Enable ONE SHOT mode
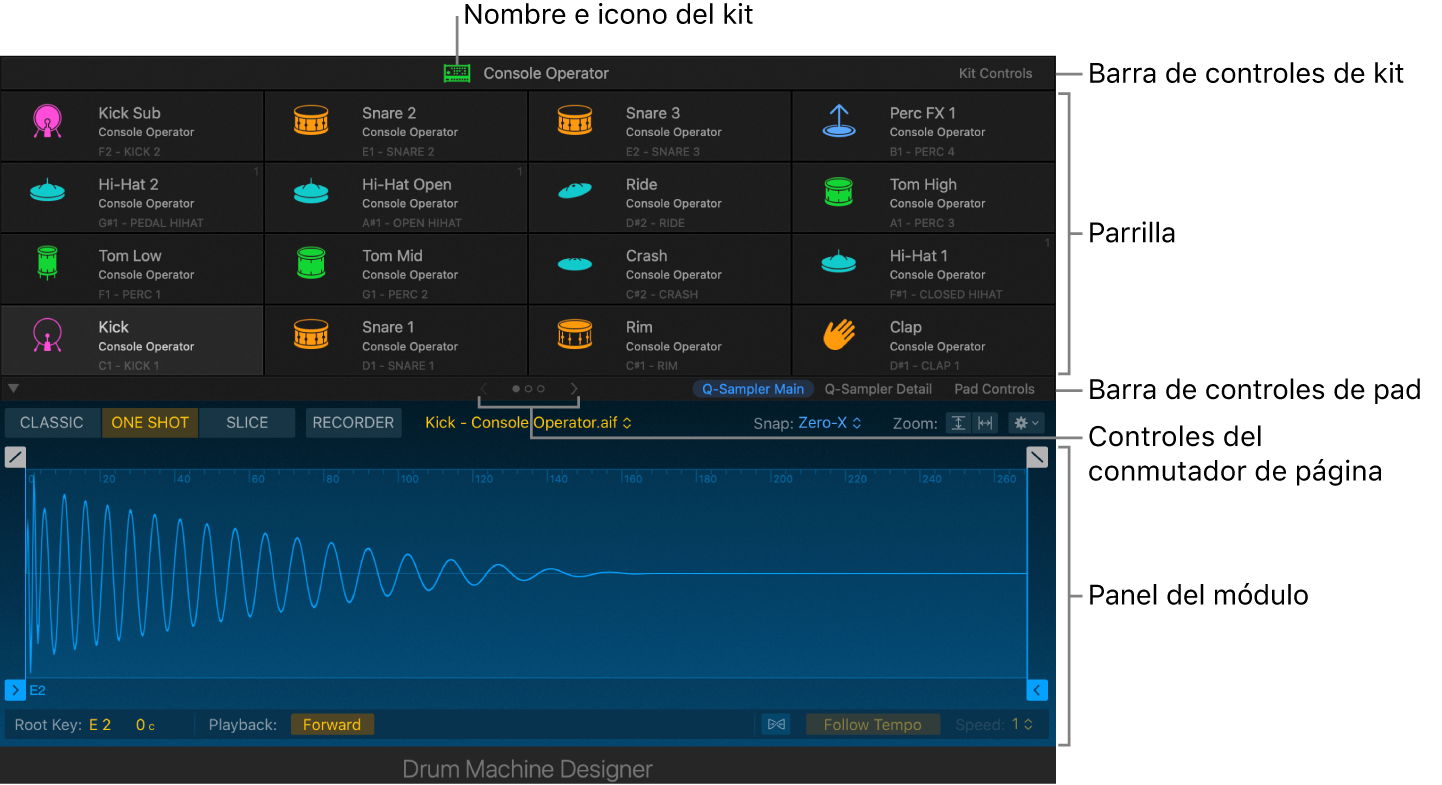This screenshot has height=785, width=1442. [x=150, y=423]
